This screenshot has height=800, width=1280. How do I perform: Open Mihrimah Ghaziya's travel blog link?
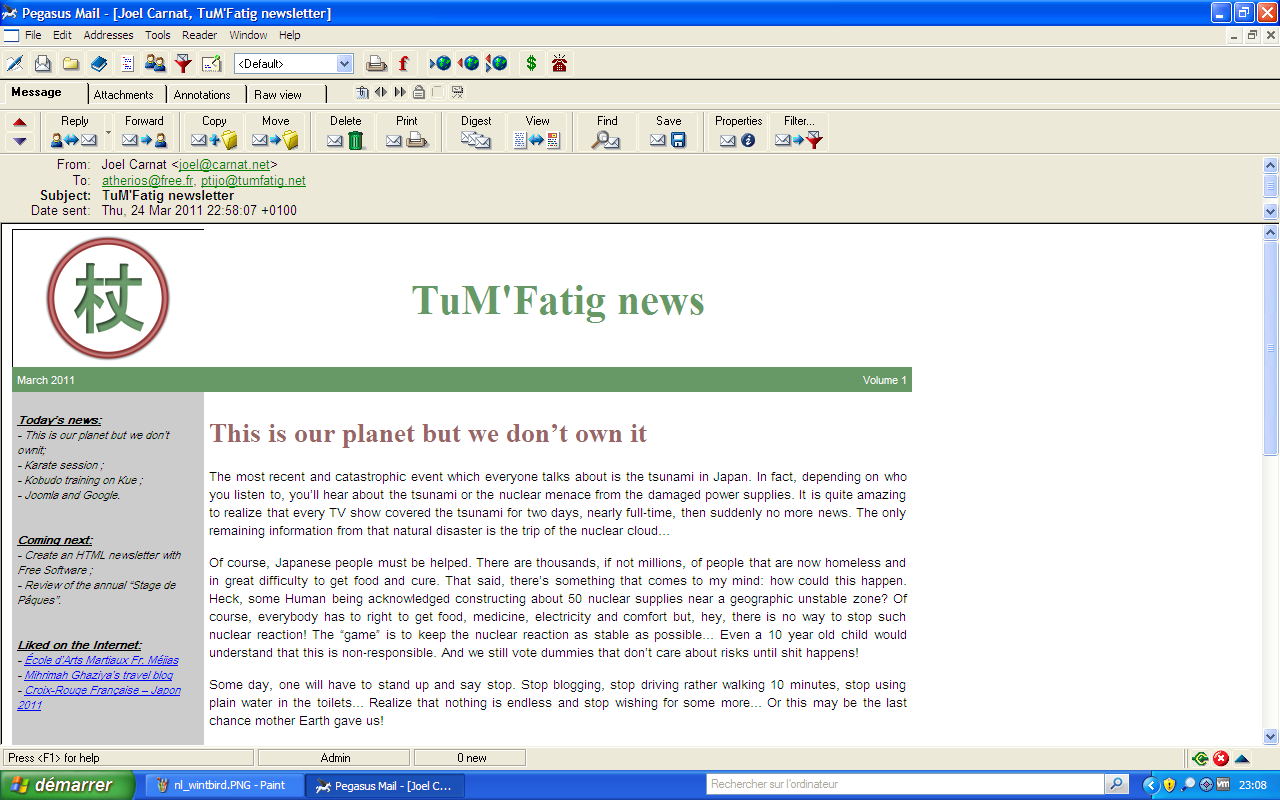(x=99, y=675)
